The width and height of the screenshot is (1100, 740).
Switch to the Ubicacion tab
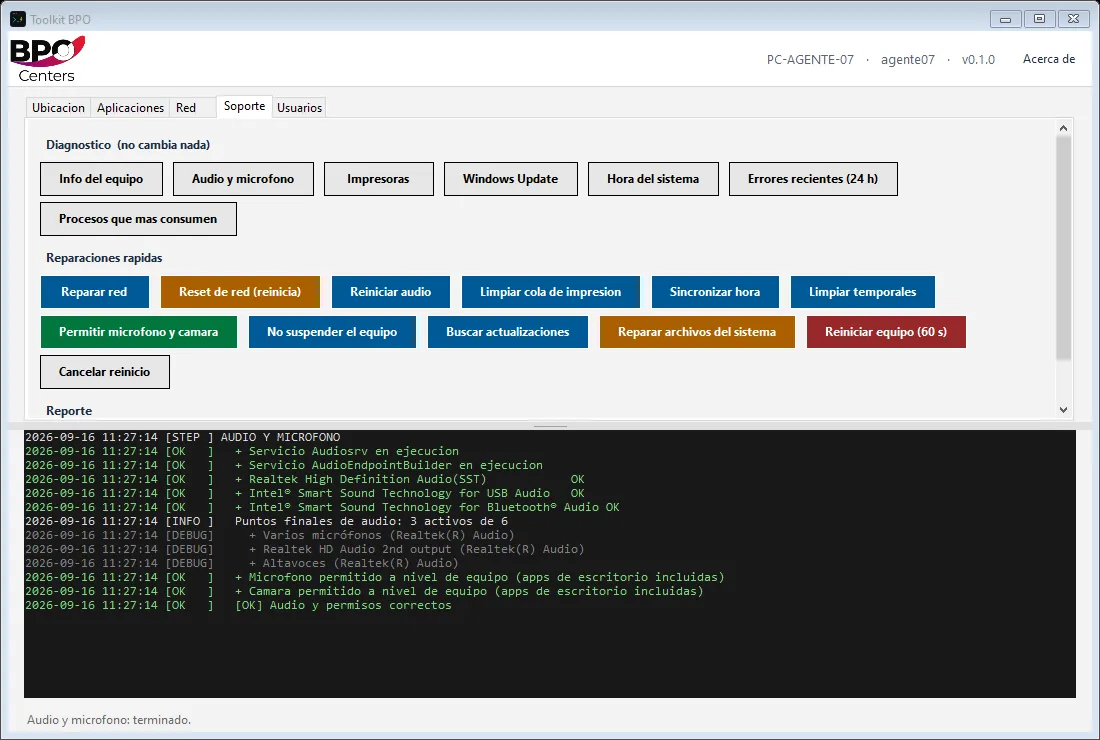click(58, 107)
